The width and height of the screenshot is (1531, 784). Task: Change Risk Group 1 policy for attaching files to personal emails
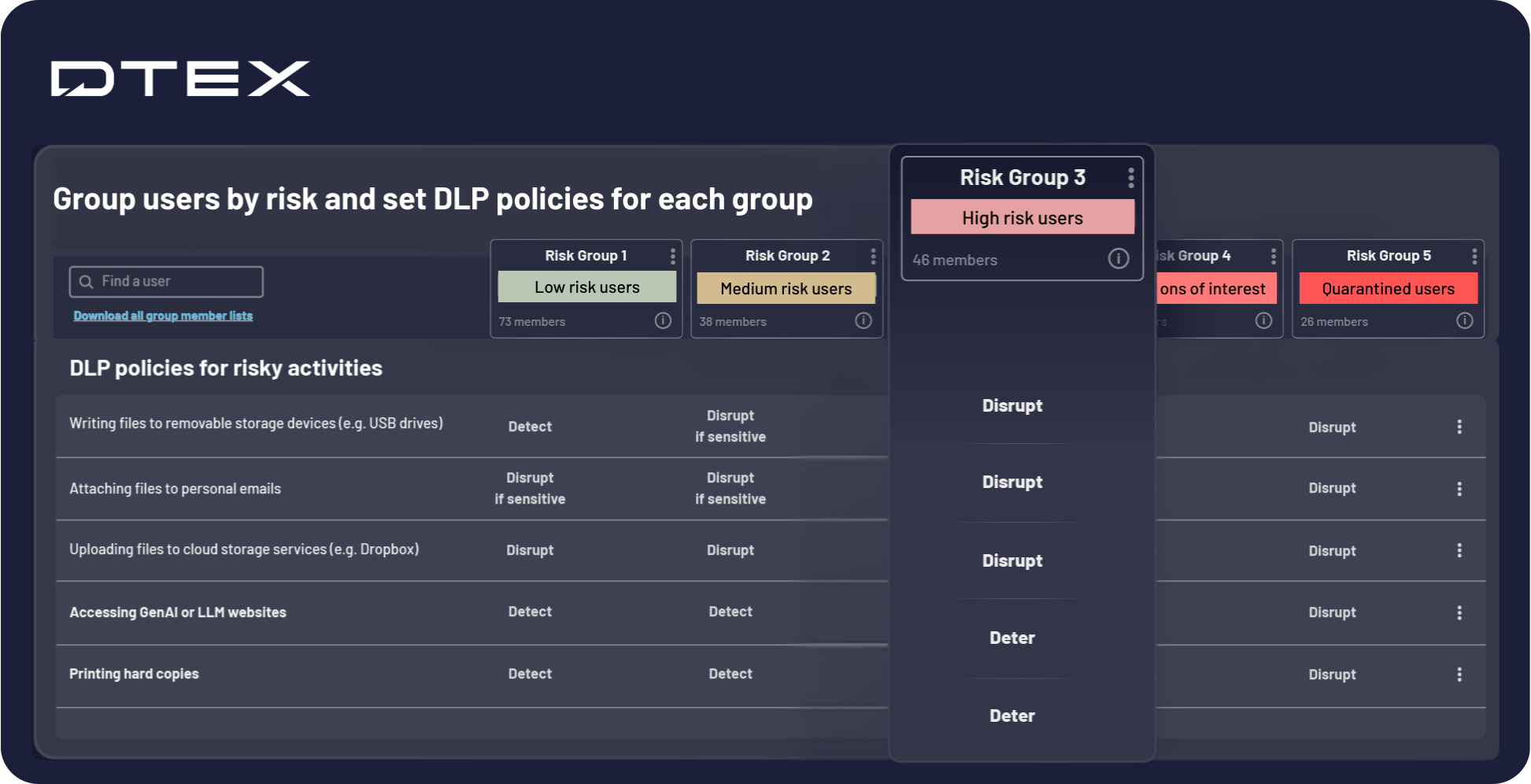coord(530,488)
